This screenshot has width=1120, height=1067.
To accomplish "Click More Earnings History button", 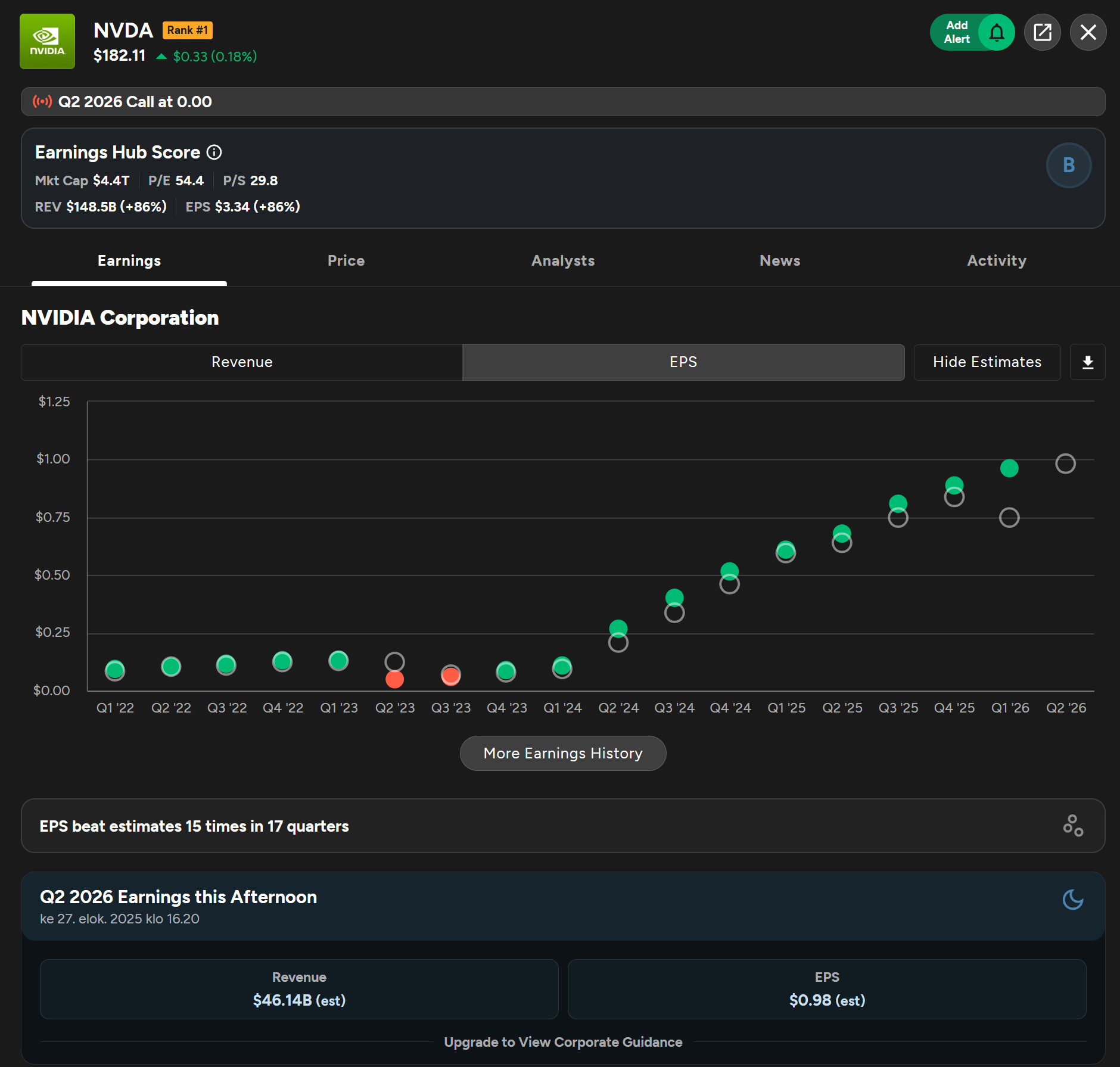I will tap(563, 754).
